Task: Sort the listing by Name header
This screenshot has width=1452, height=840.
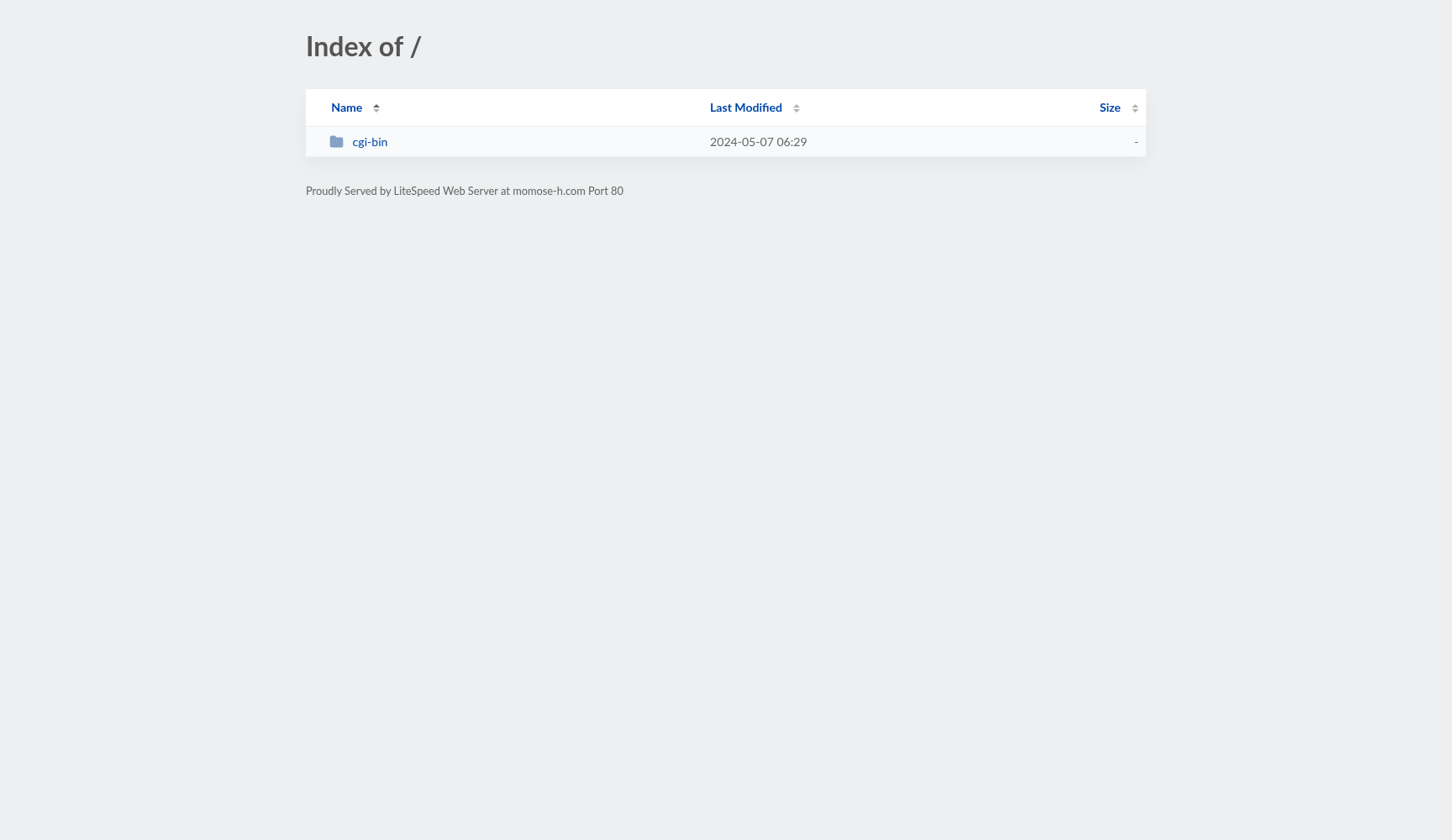Action: coord(346,108)
